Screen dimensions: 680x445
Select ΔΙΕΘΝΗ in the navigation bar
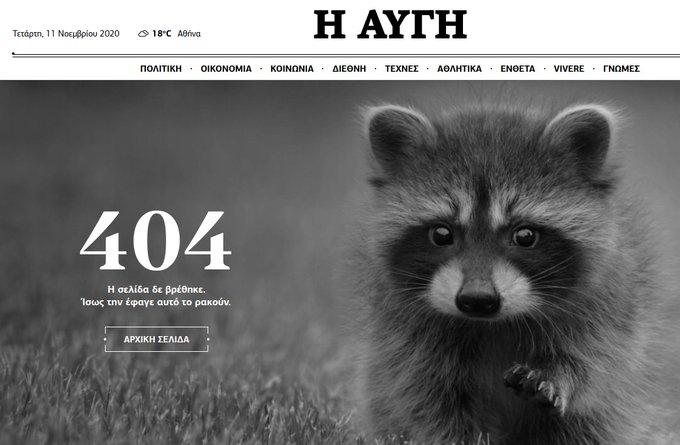click(349, 69)
